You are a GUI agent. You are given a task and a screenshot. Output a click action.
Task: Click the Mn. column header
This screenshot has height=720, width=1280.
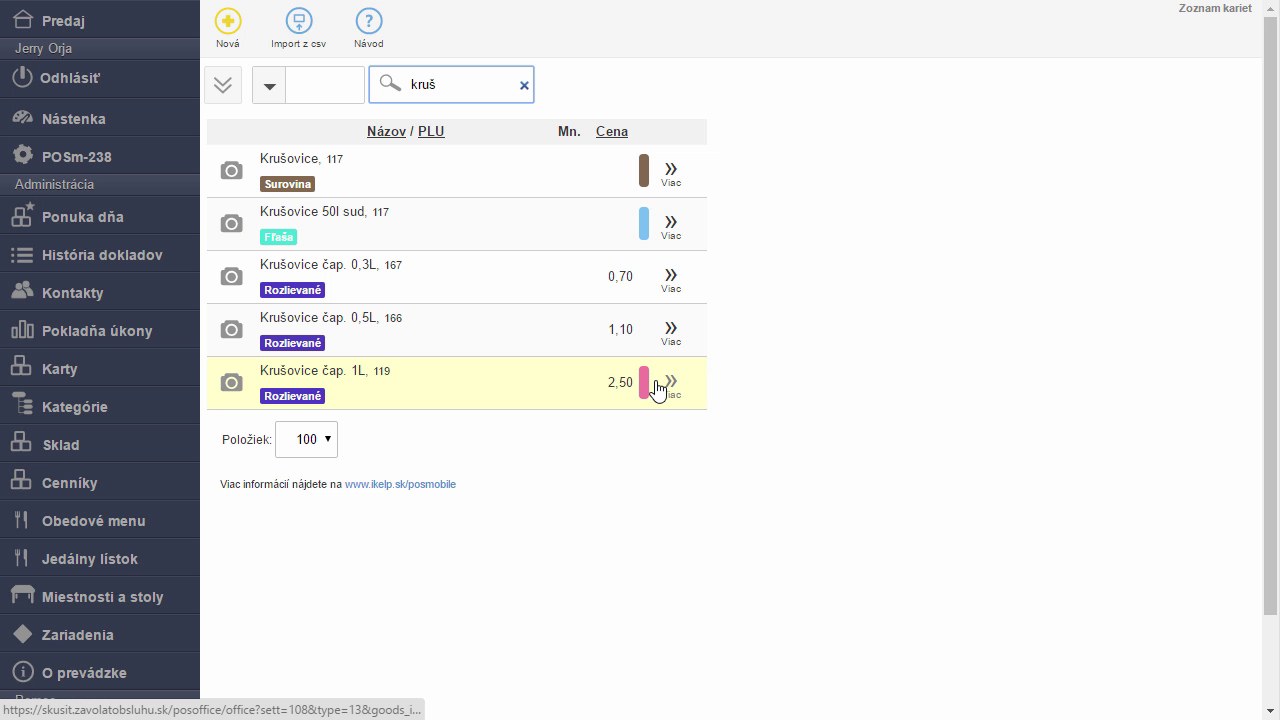pos(569,131)
